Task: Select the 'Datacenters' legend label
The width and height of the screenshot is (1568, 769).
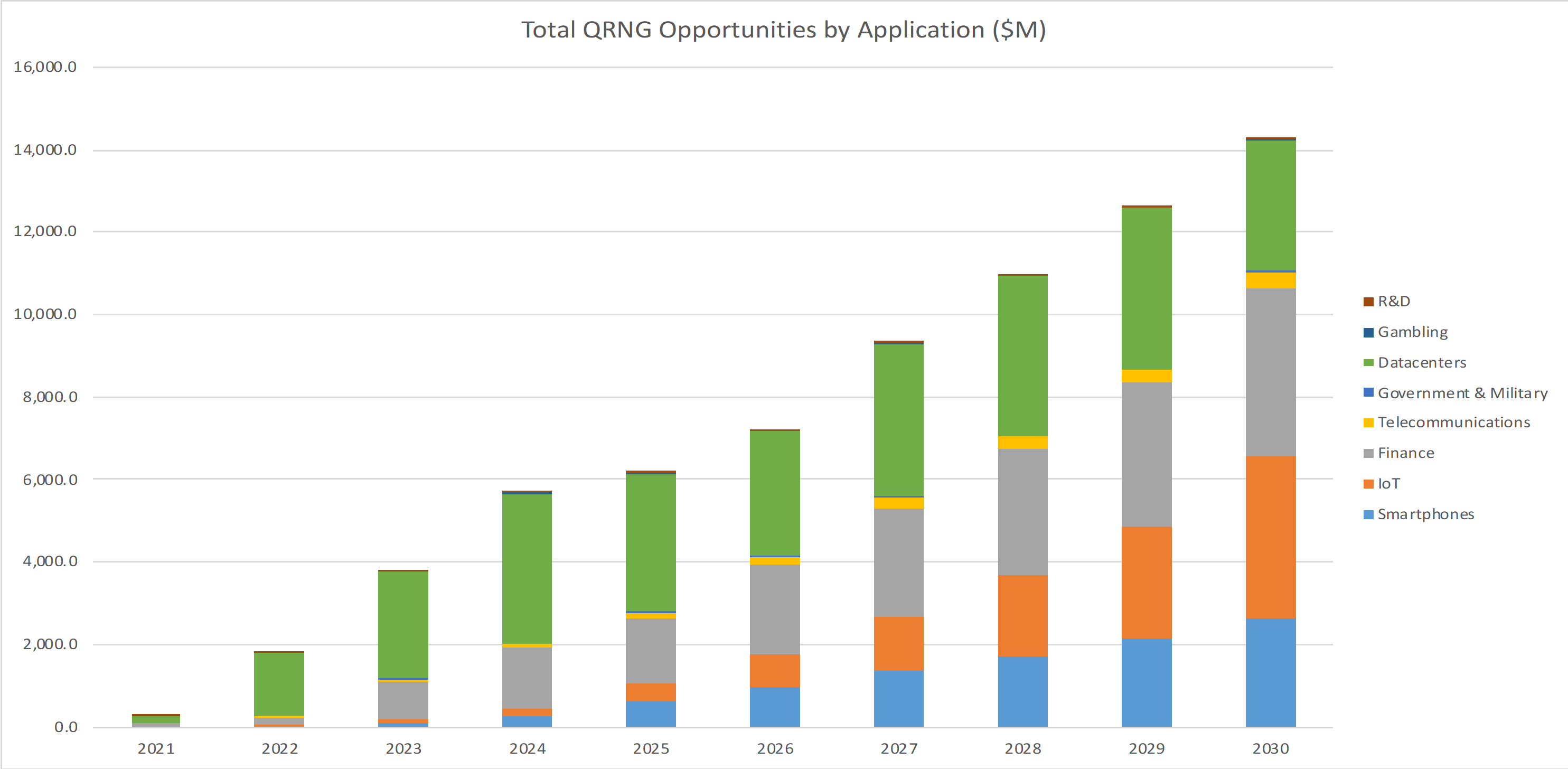Action: [1422, 363]
